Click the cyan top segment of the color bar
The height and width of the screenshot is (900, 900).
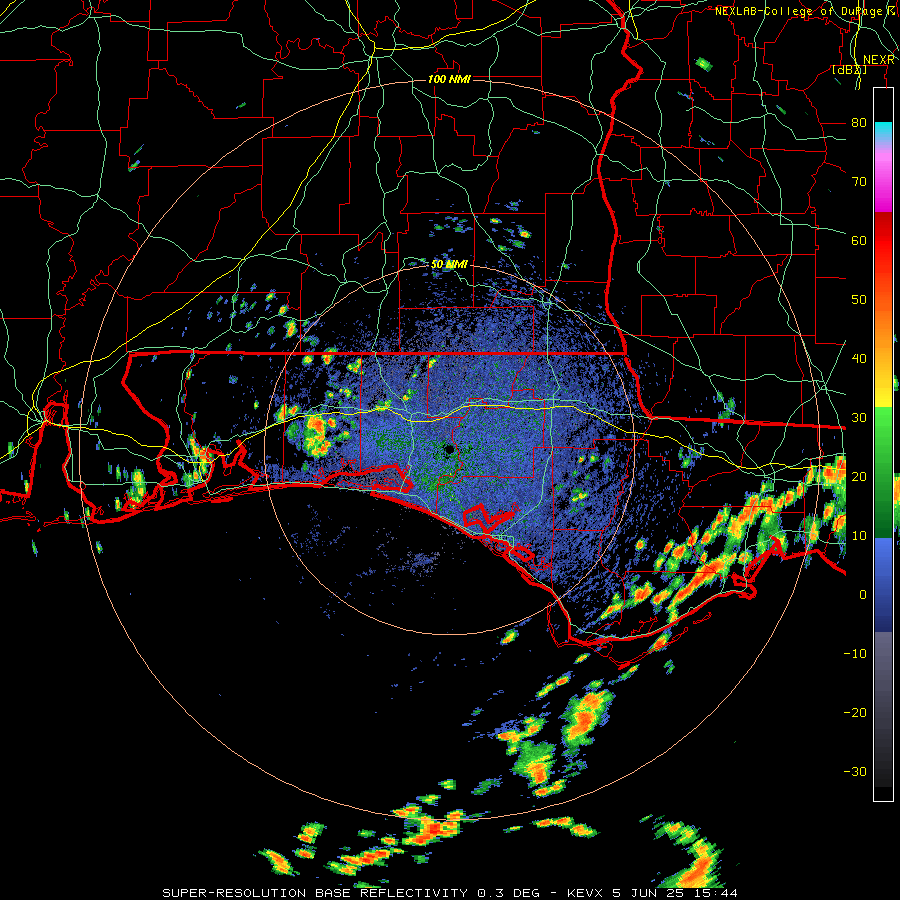[883, 131]
